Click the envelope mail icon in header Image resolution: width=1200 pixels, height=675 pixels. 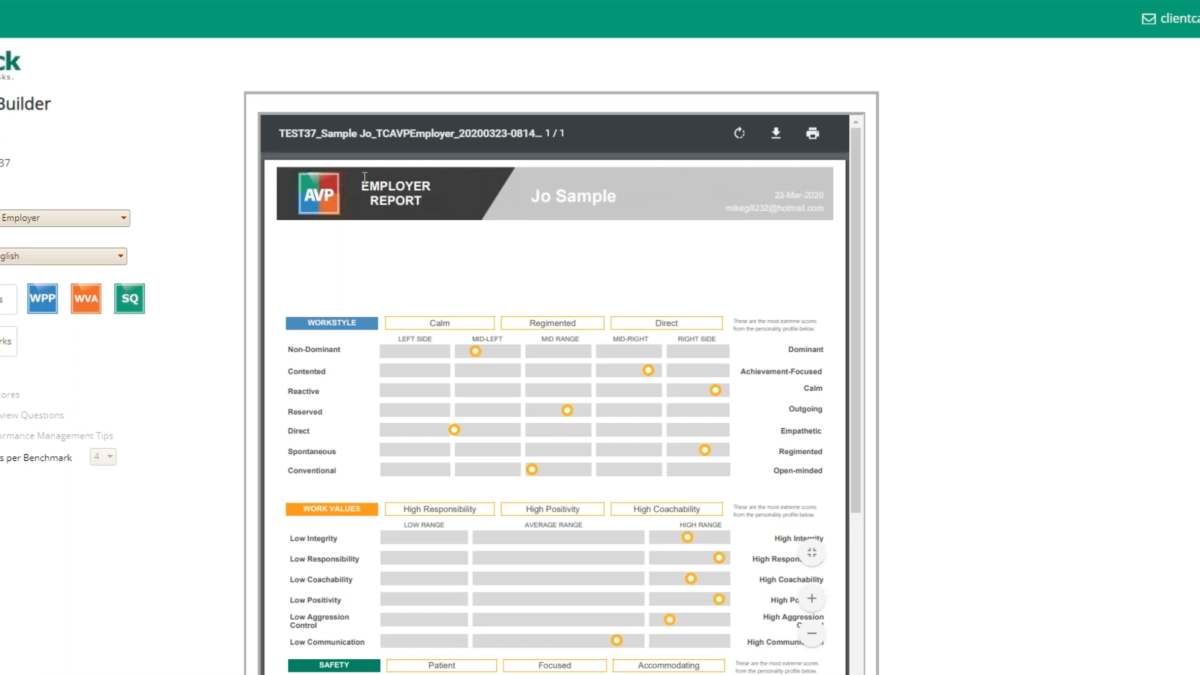[1148, 19]
